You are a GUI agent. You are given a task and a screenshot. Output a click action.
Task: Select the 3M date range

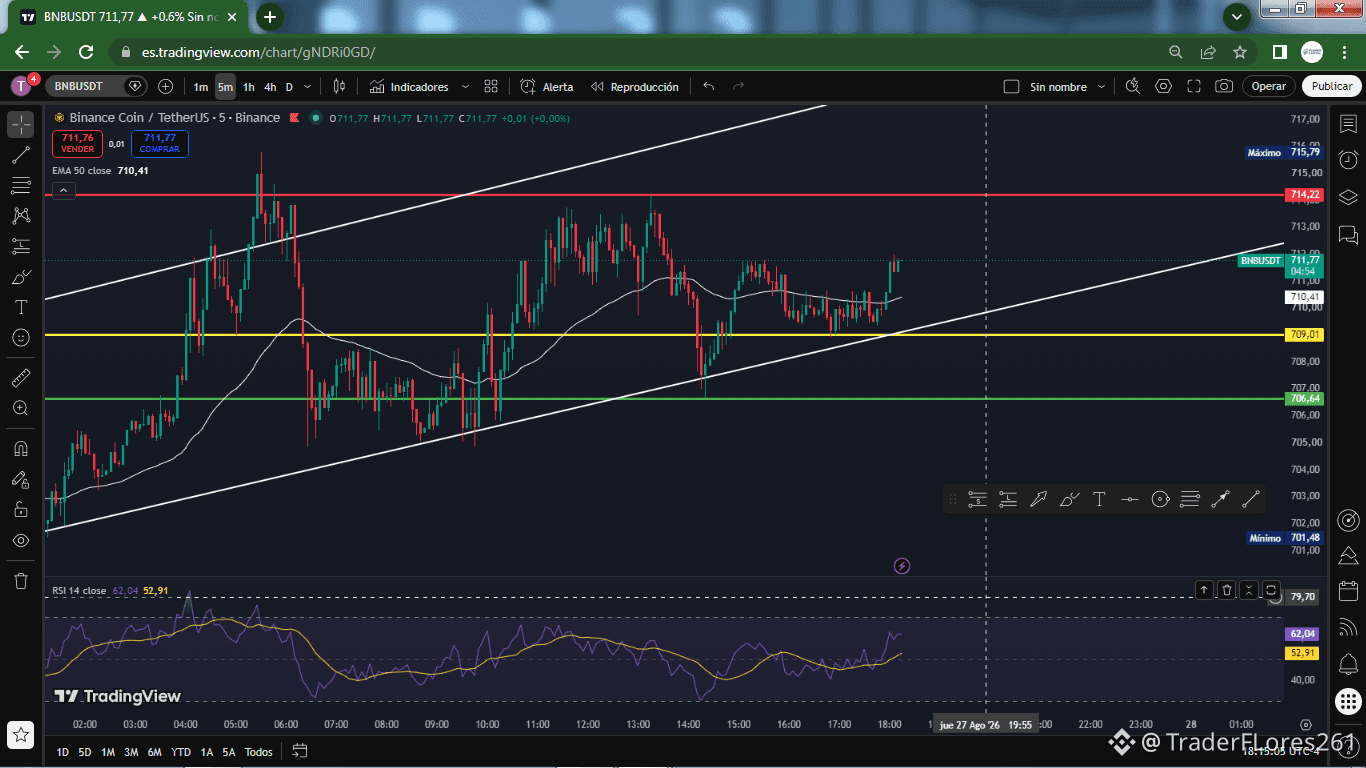131,752
